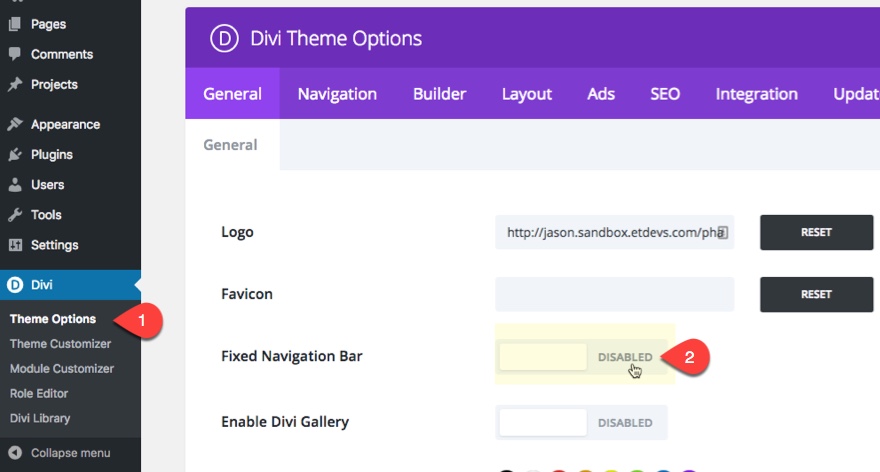Click the Comments speech bubble icon
Image resolution: width=880 pixels, height=472 pixels.
click(x=15, y=54)
